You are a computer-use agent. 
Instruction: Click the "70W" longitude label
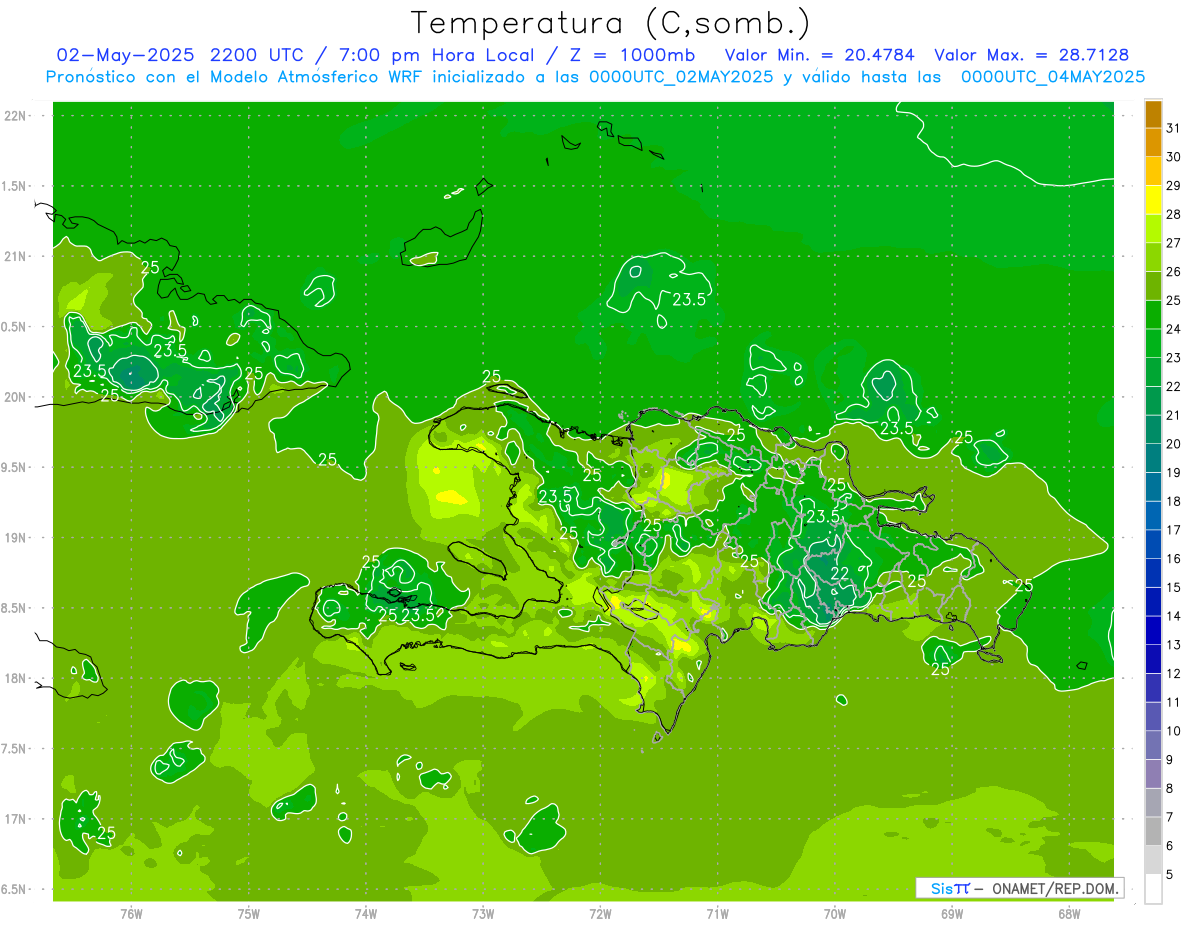click(835, 913)
